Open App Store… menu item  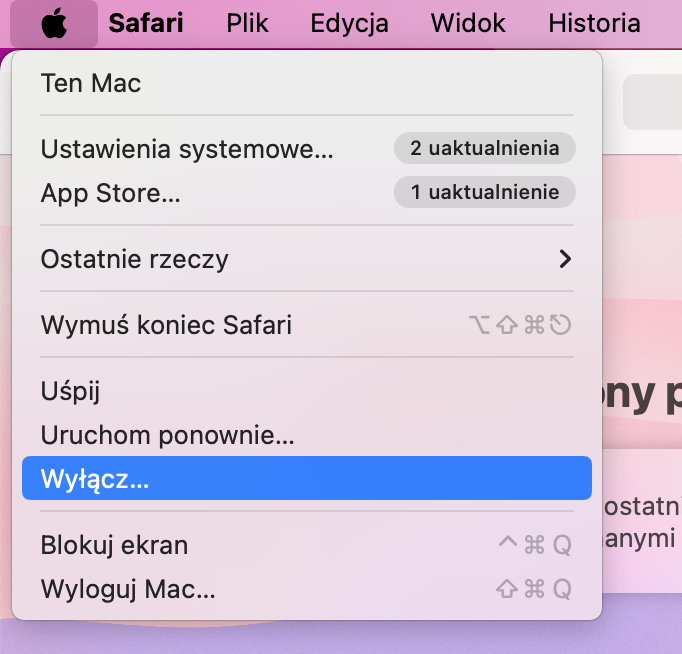(x=307, y=193)
